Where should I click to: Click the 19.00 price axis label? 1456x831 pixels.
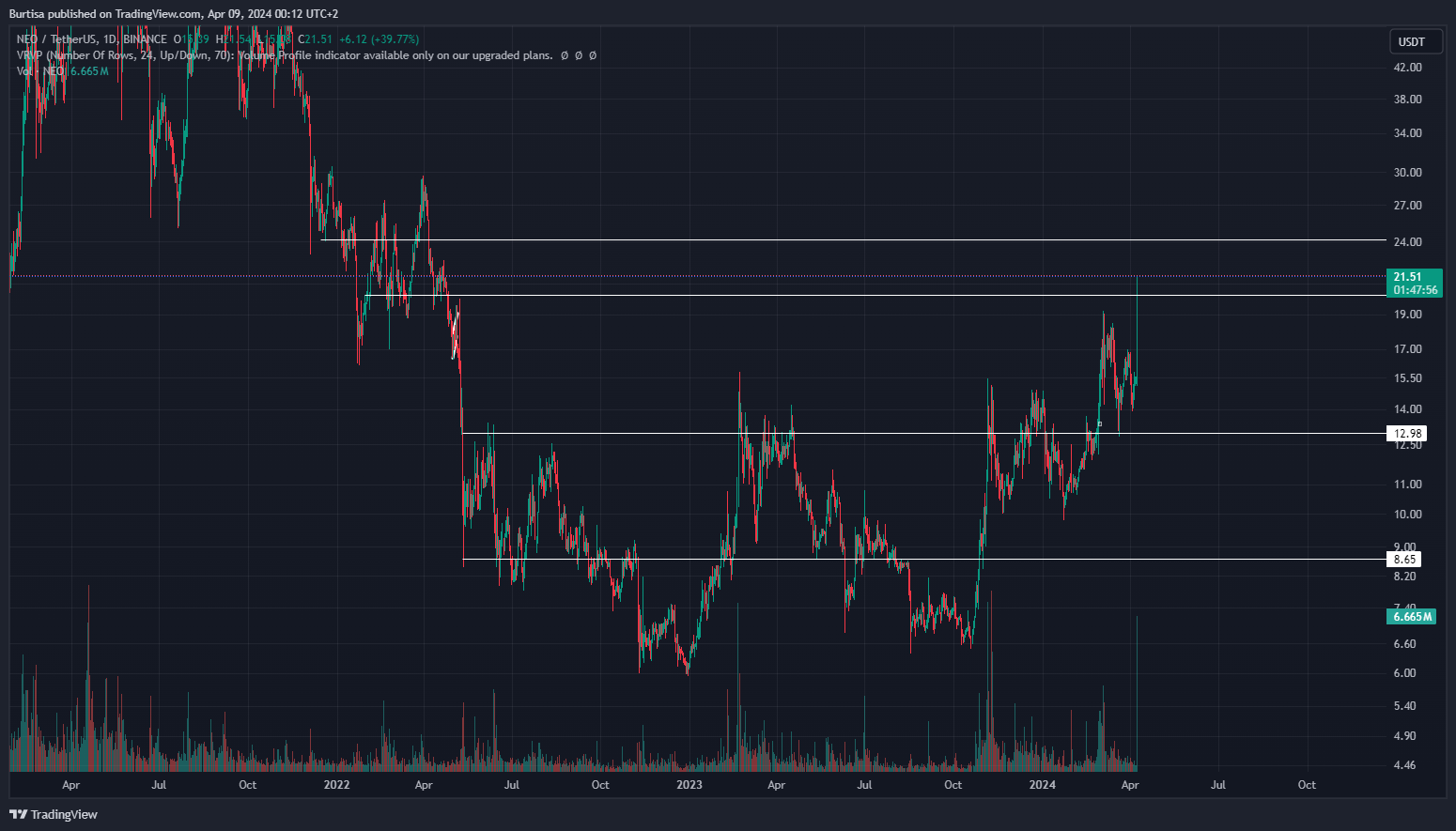click(1407, 315)
